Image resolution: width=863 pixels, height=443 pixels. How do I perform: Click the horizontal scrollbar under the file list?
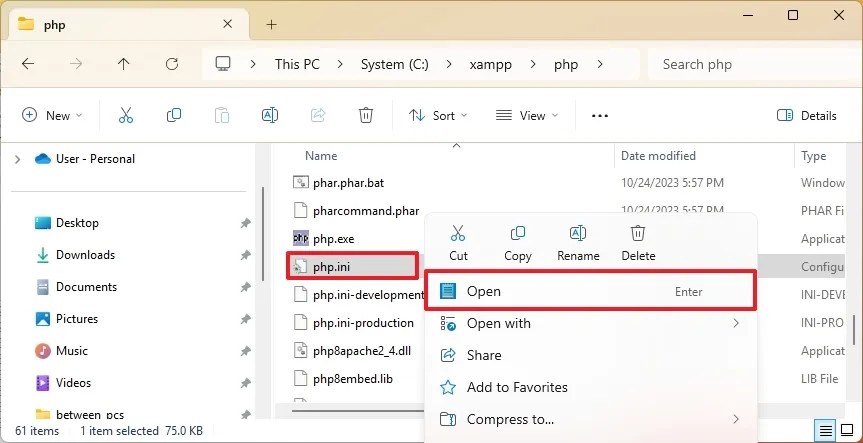tap(358, 410)
